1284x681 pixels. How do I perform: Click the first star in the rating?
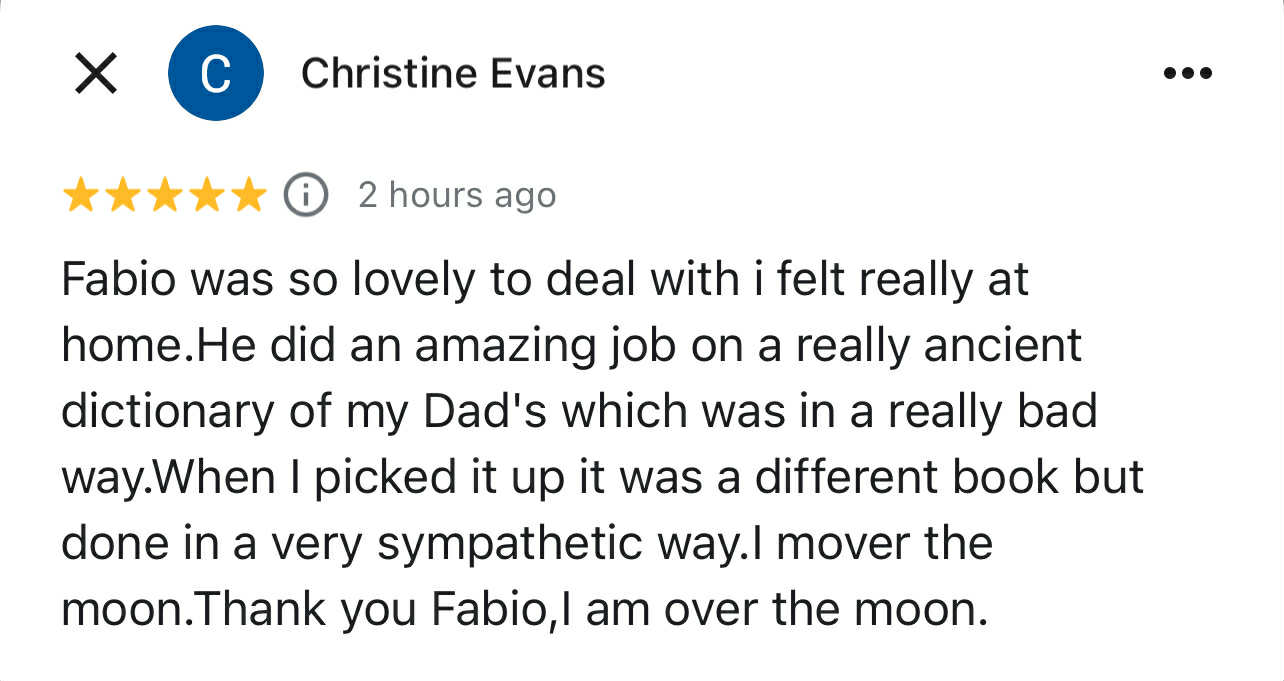point(79,195)
